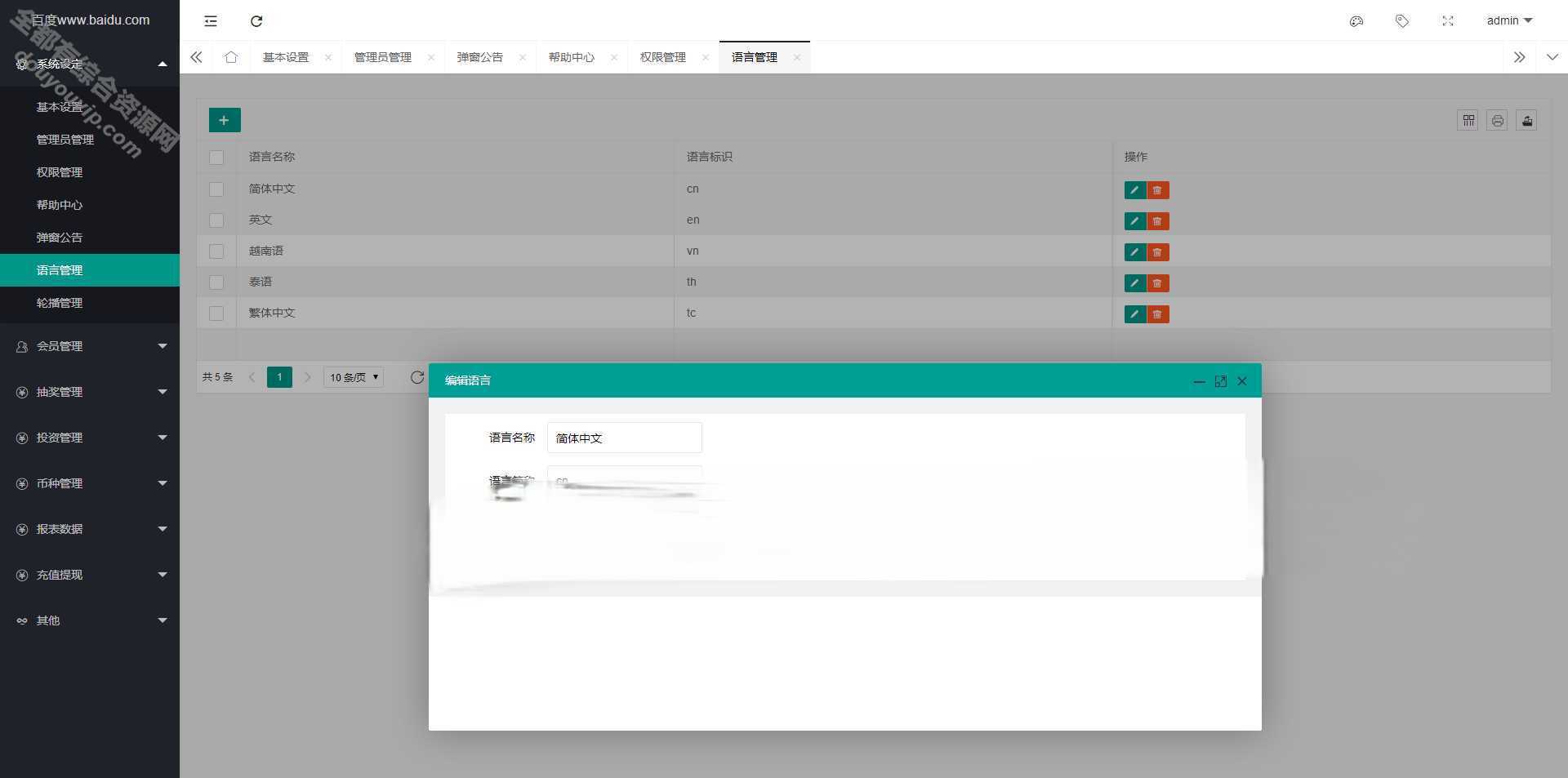The image size is (1568, 778).
Task: Tick the checkbox for 泰语 row
Action: pyautogui.click(x=216, y=282)
